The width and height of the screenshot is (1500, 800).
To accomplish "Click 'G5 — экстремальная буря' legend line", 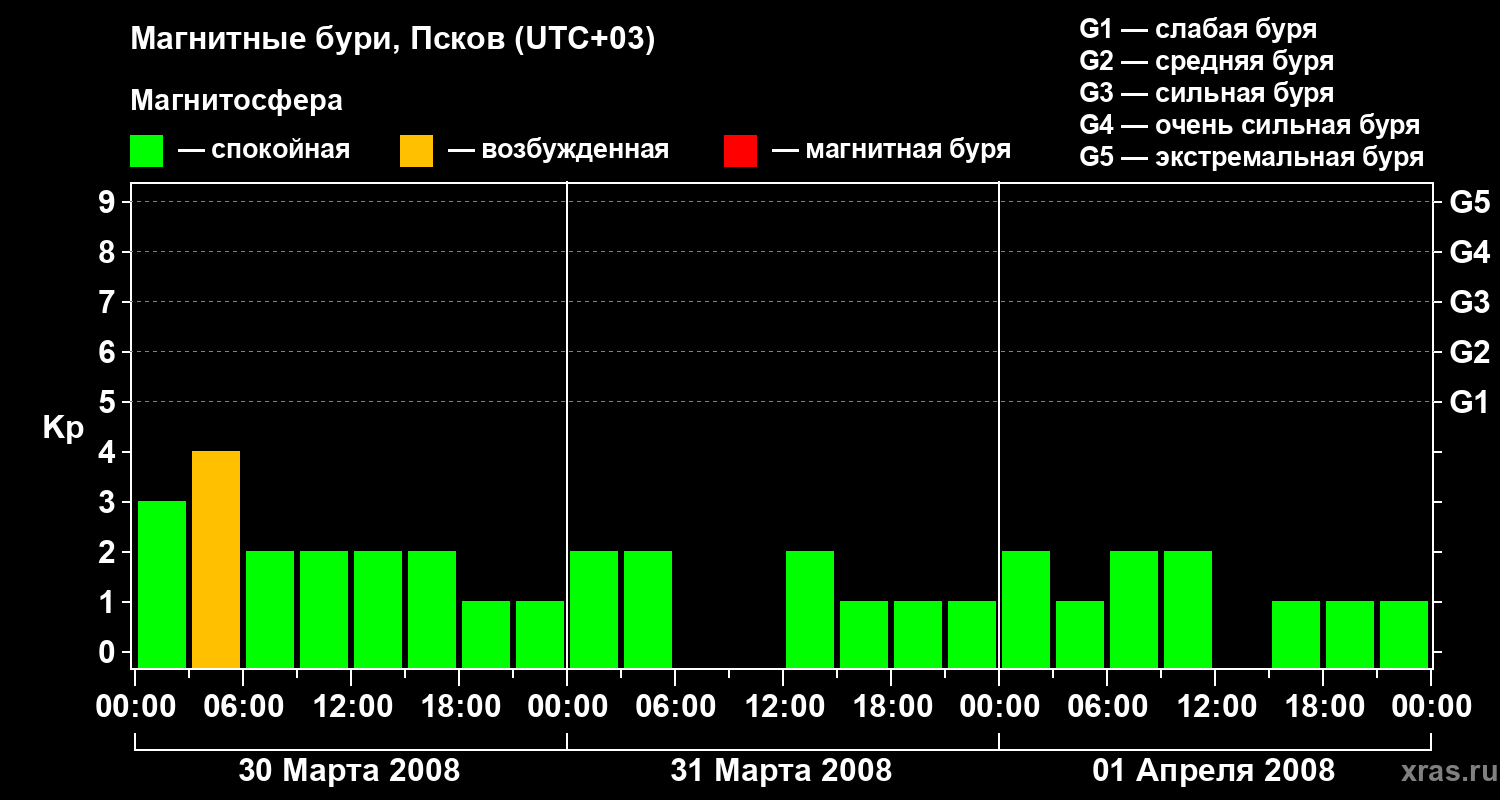I will 1252,157.
